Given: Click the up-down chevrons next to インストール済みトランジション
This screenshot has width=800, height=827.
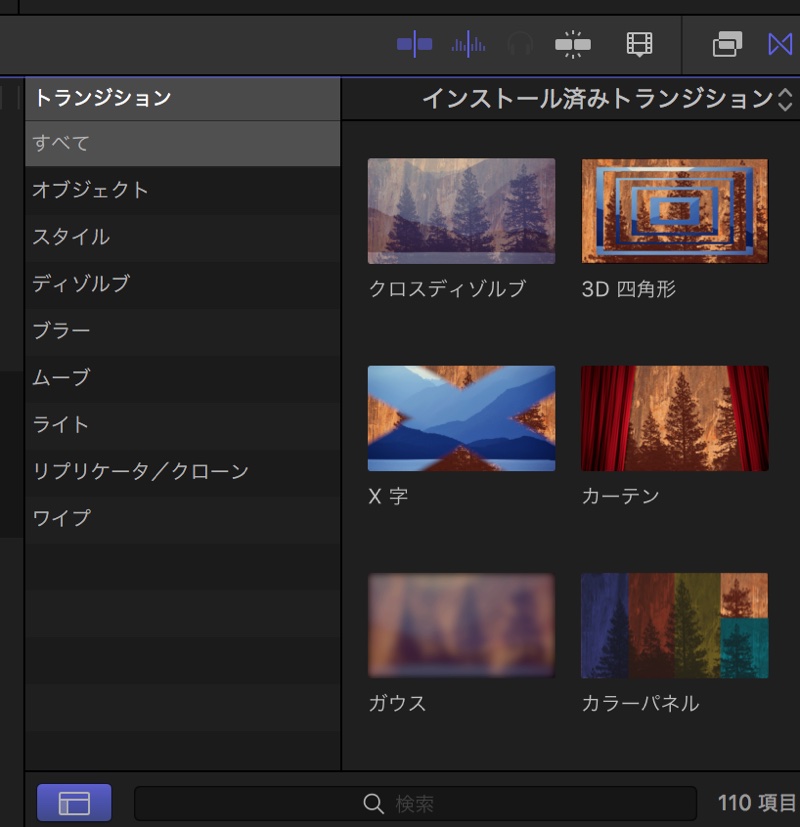Looking at the screenshot, I should click(785, 99).
